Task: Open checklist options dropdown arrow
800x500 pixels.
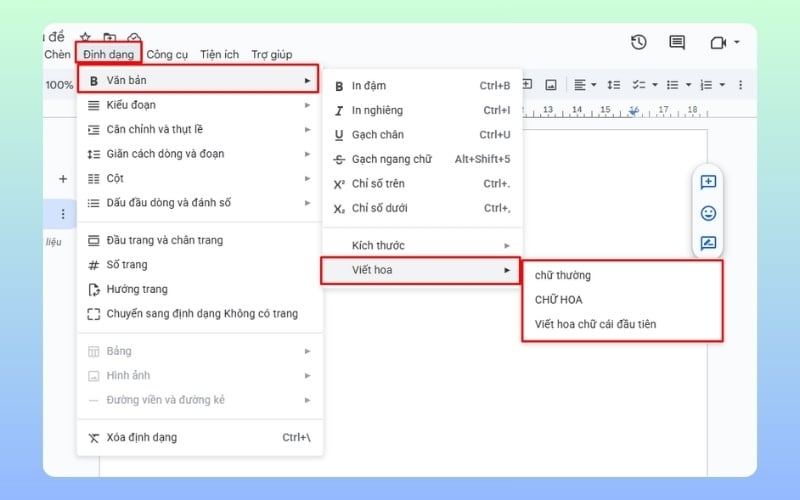Action: tap(655, 85)
